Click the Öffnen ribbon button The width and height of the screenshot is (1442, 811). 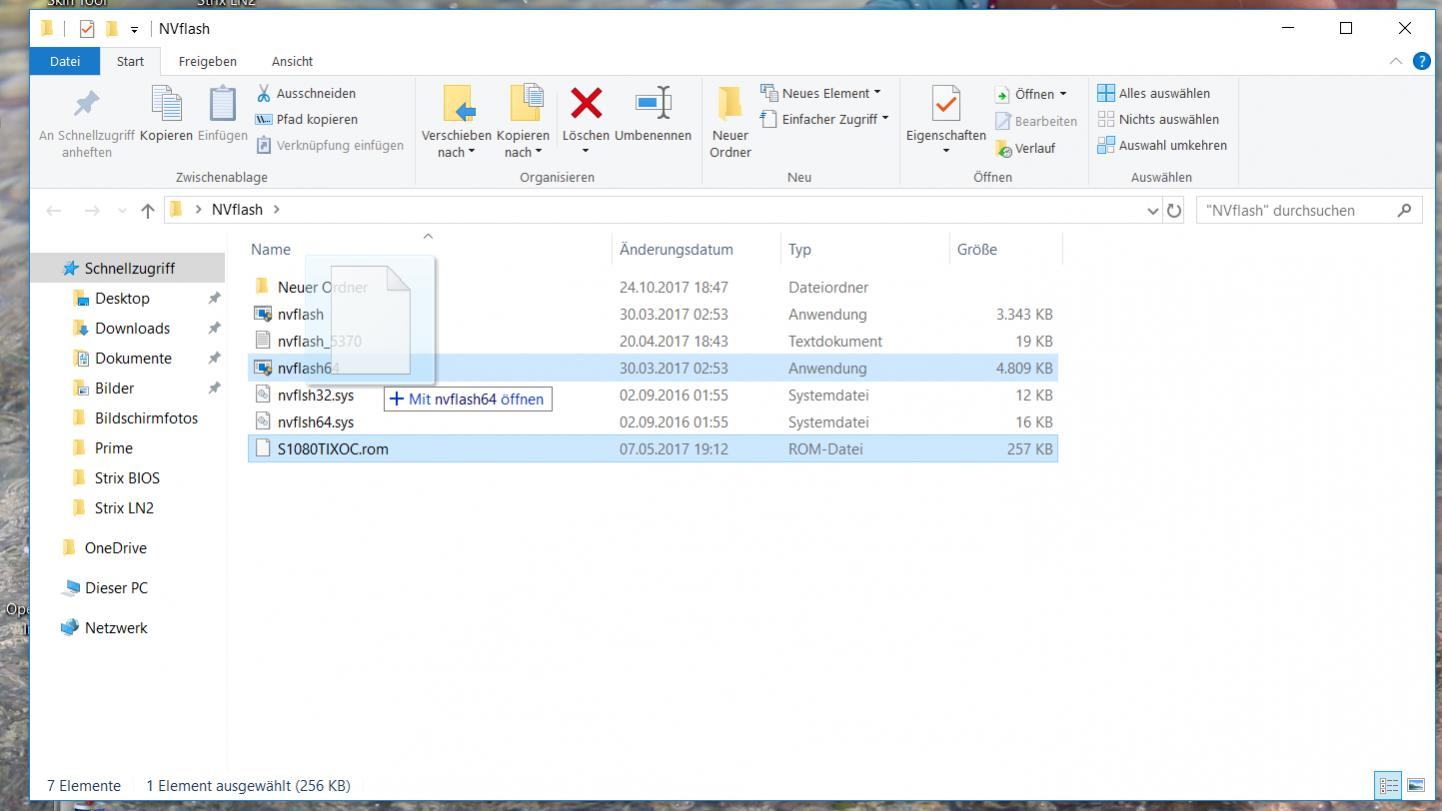[x=1031, y=94]
